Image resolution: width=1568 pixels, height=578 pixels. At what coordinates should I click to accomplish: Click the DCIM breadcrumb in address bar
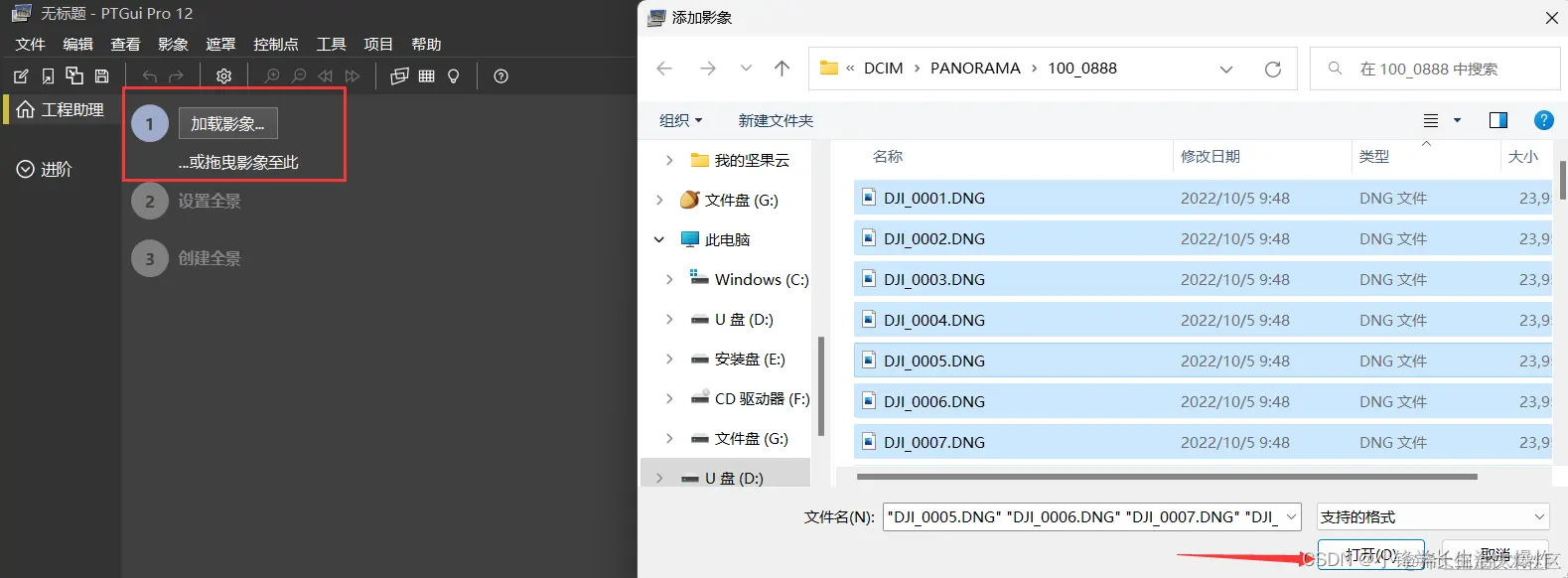point(884,69)
